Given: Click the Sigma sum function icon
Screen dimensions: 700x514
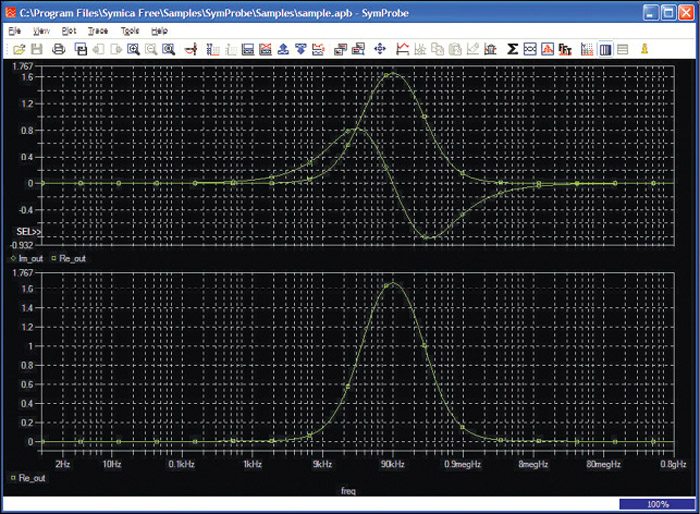Looking at the screenshot, I should coord(513,48).
